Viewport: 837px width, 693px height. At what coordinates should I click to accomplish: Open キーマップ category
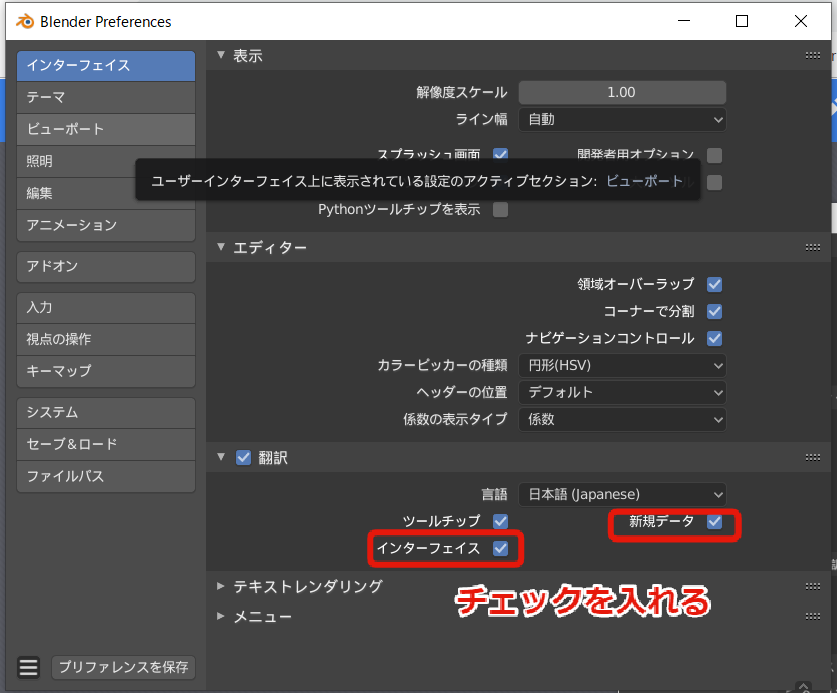click(x=106, y=371)
